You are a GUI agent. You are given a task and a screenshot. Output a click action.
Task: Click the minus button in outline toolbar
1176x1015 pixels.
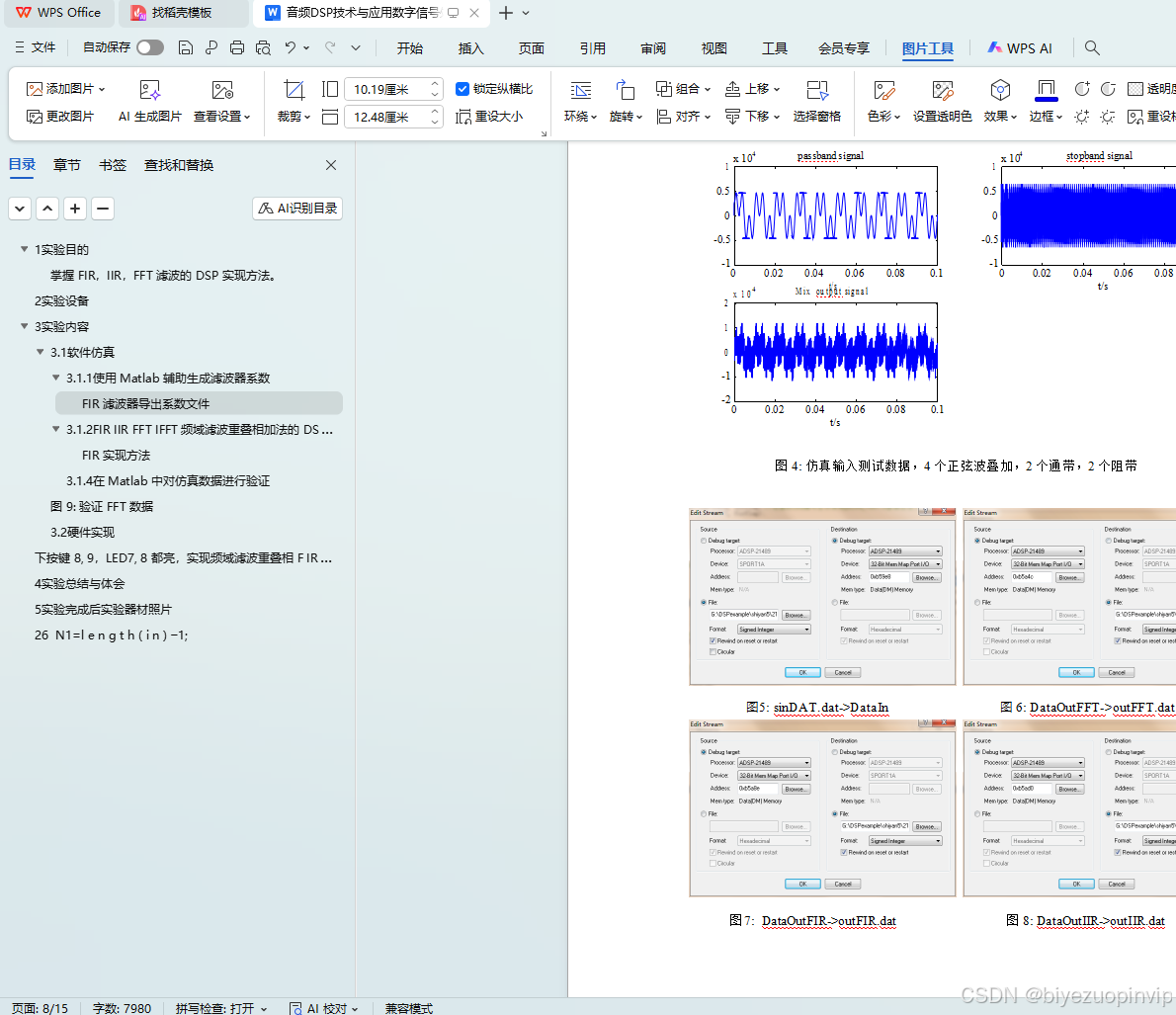[x=103, y=208]
